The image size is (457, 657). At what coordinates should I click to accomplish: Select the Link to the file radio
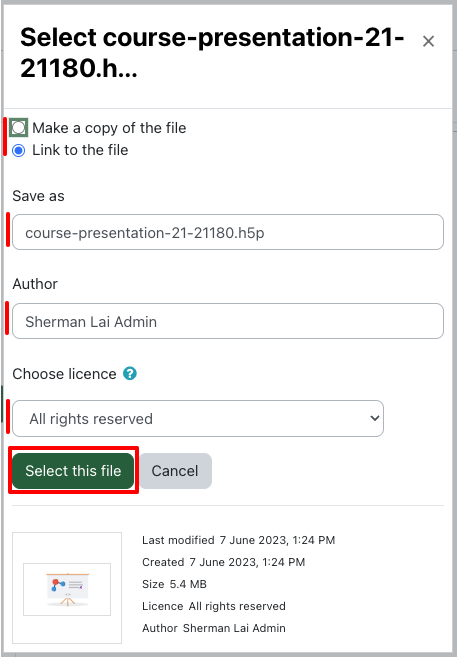[x=19, y=150]
